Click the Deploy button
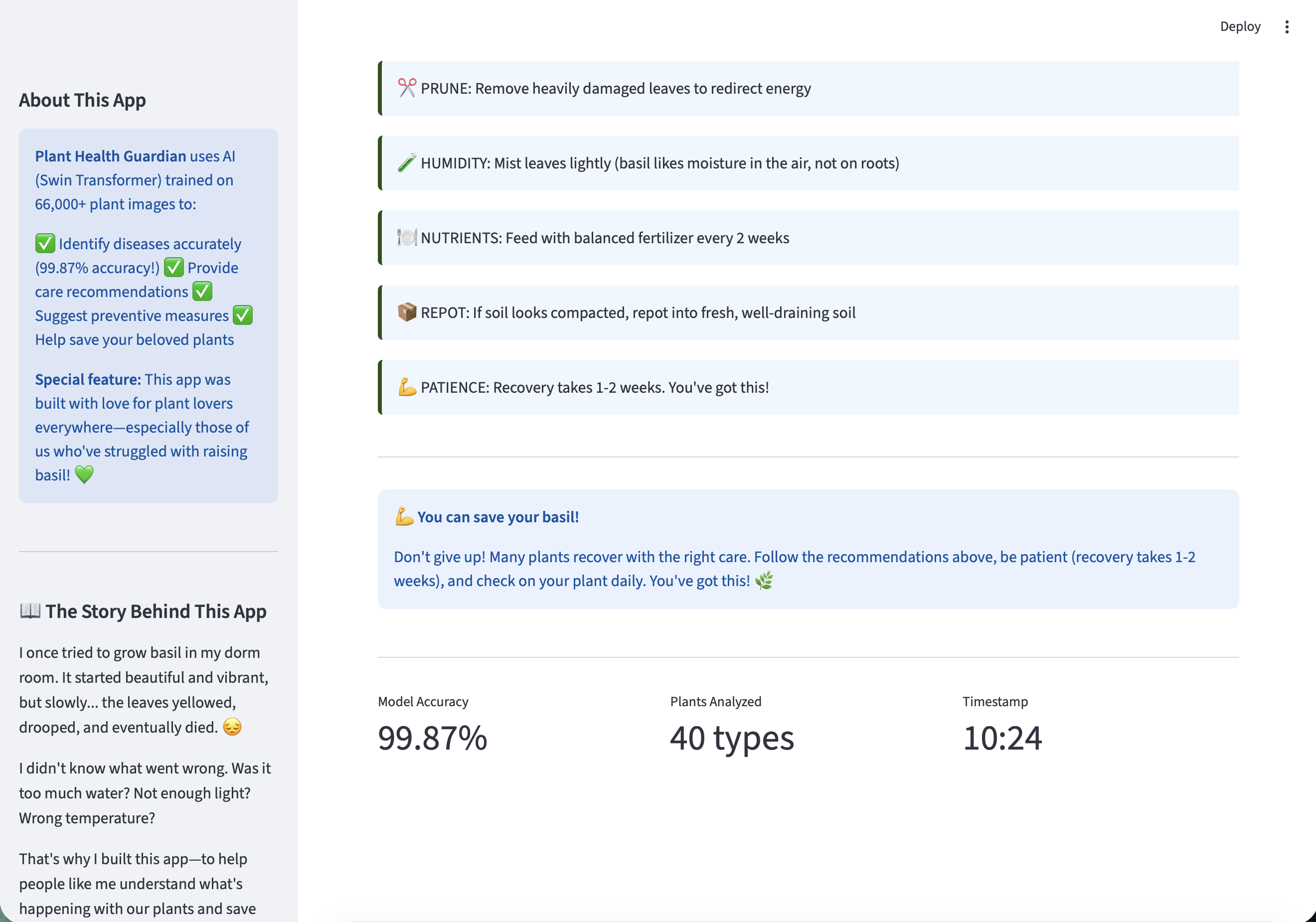This screenshot has height=922, width=1316. (1239, 26)
